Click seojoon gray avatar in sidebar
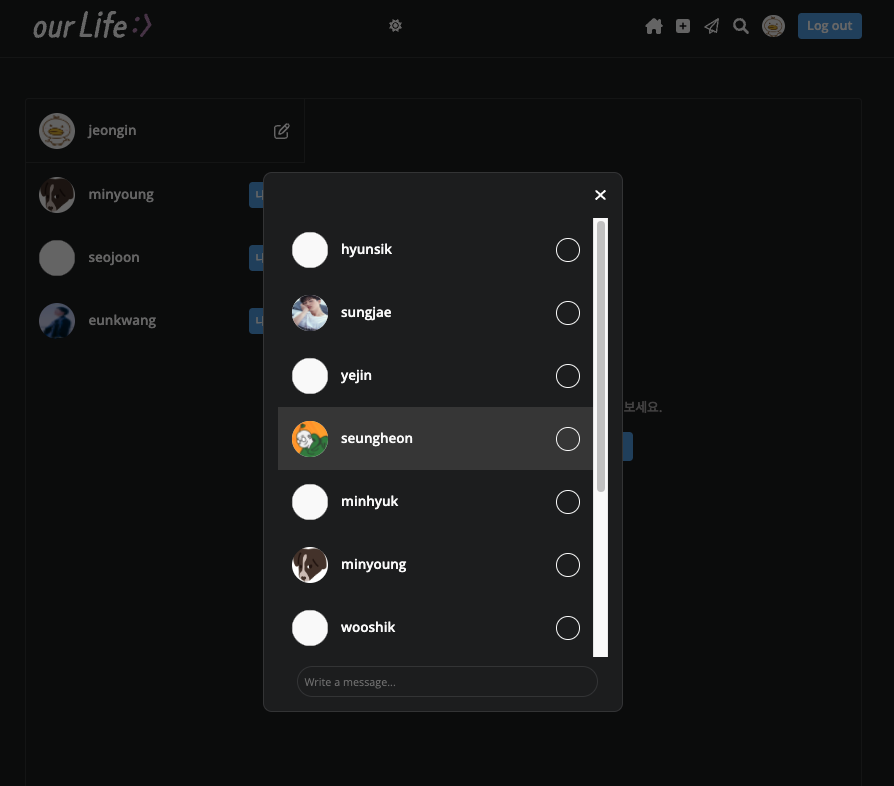 pos(56,258)
